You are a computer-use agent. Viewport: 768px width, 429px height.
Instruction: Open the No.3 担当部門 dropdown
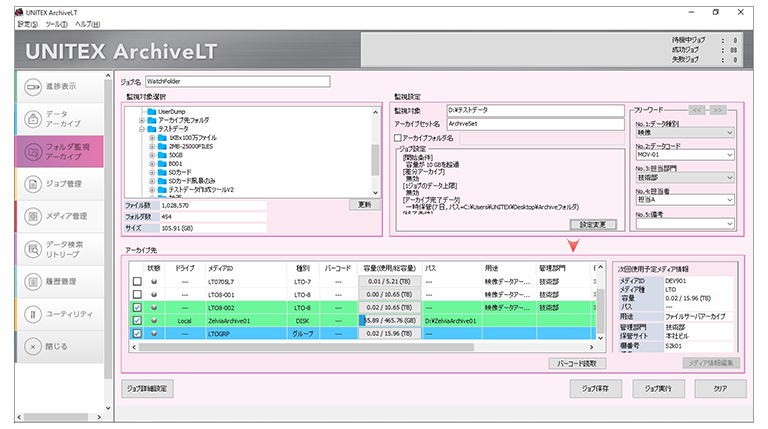tap(686, 177)
